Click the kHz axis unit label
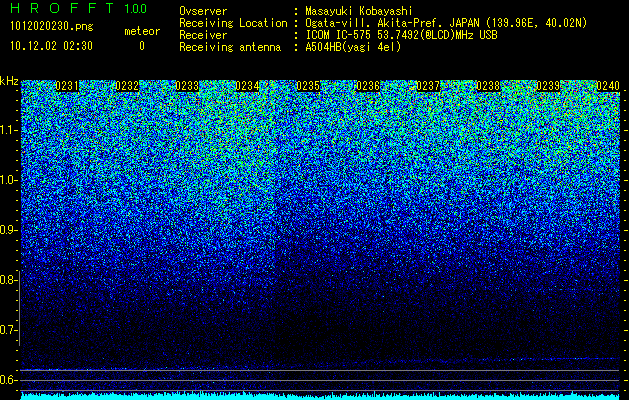This screenshot has height=400, width=629. [x=9, y=81]
